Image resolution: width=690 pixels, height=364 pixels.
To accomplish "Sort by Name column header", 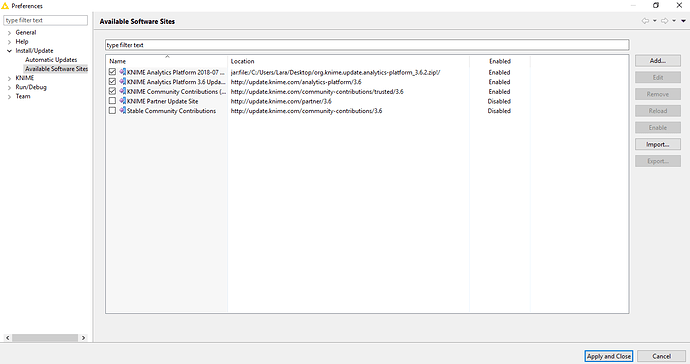I will tap(167, 61).
